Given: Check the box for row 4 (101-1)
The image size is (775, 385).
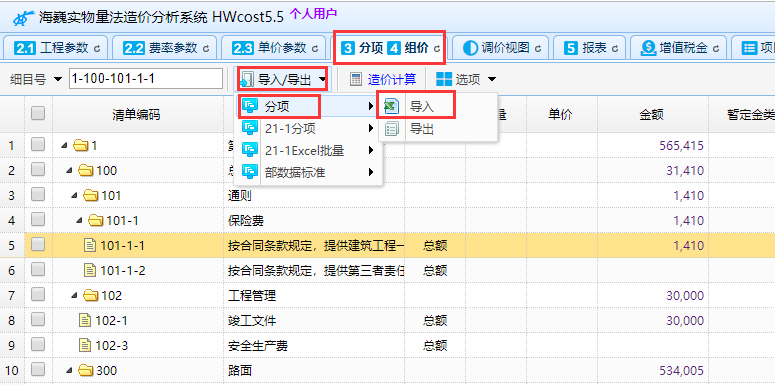Looking at the screenshot, I should pyautogui.click(x=38, y=219).
